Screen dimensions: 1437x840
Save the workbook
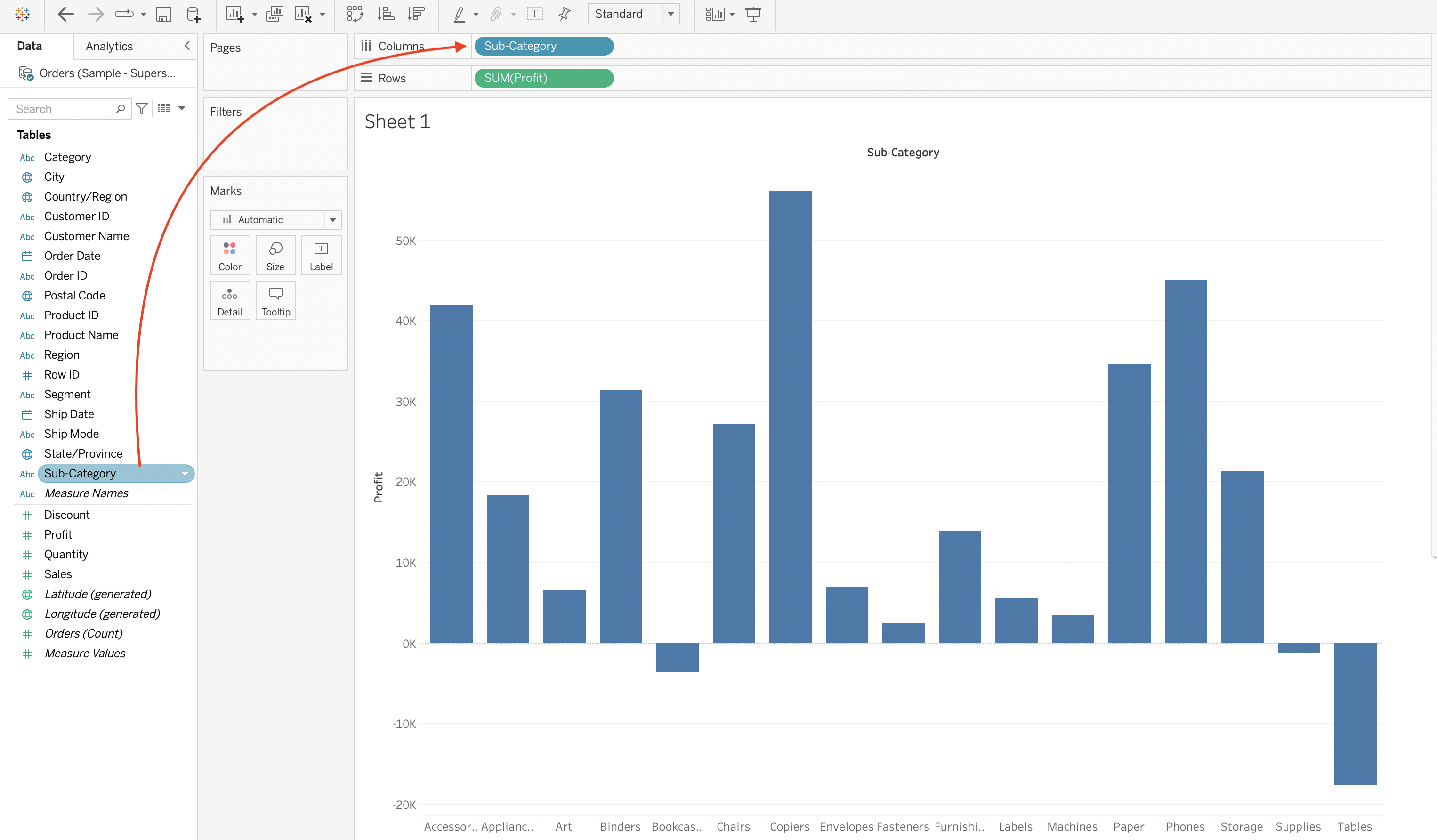(x=164, y=14)
